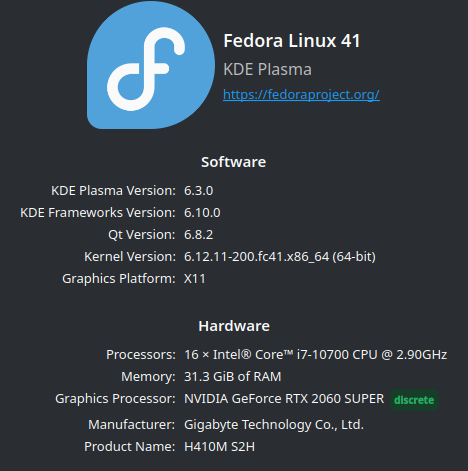Click the Manufacturer label
468x471 pixels.
(132, 425)
